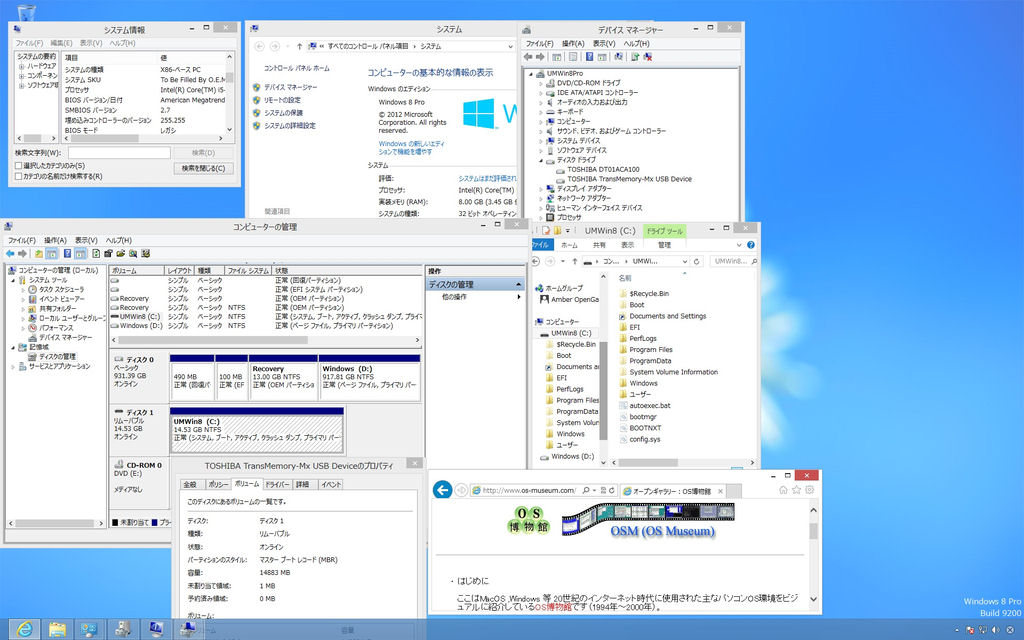Click the search box in UMWin8 Explorer window
1024x640 pixels.
734,261
